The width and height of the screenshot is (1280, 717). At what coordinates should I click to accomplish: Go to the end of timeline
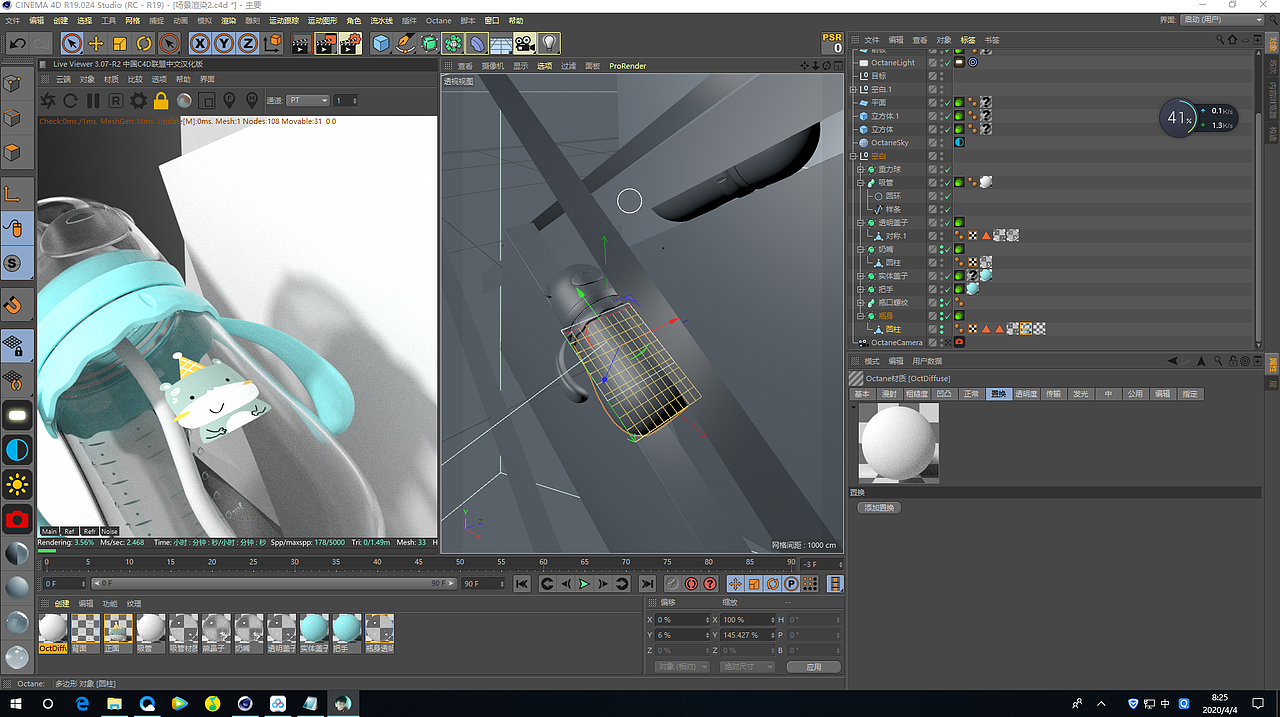(647, 584)
